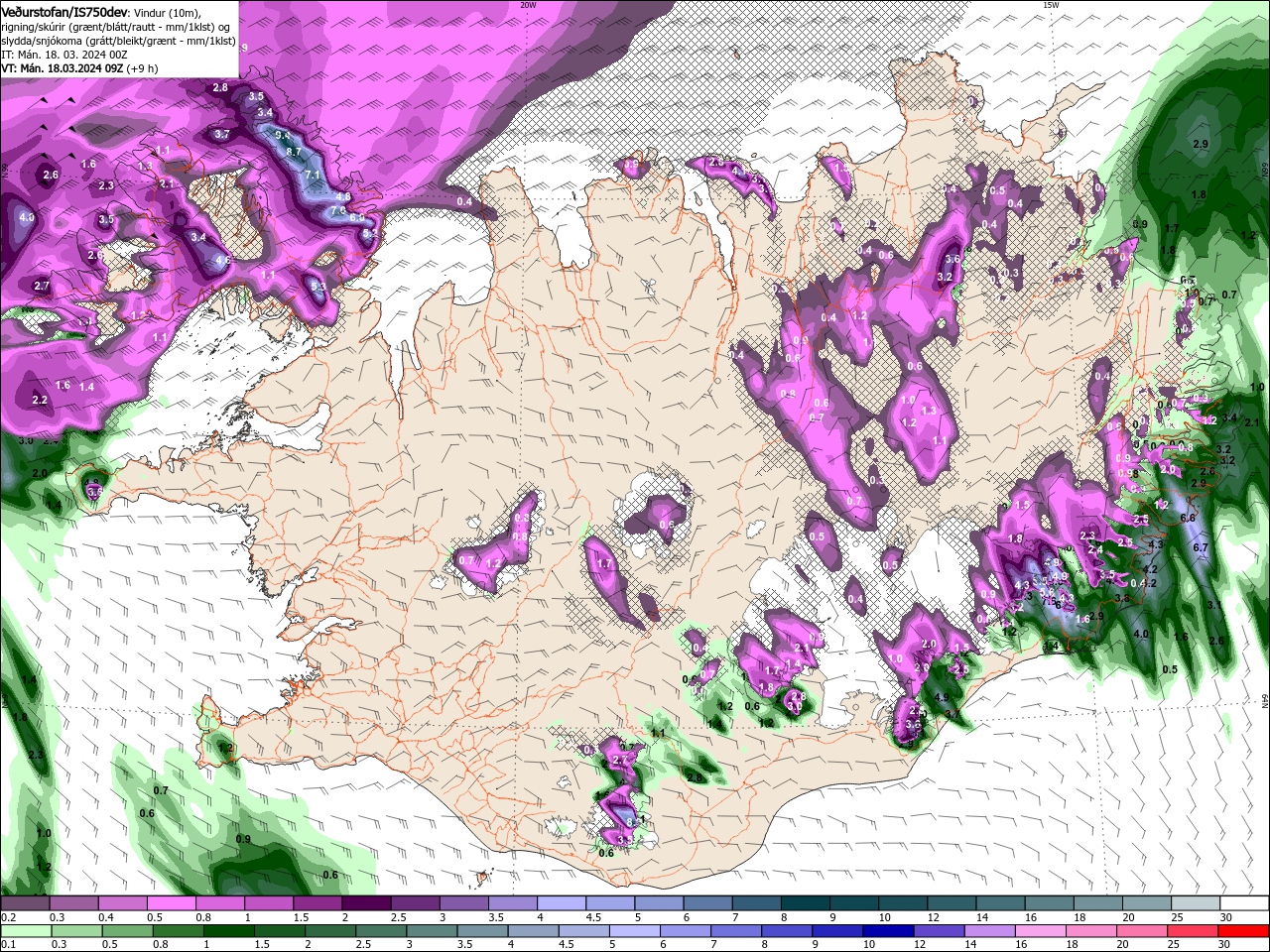Click the Veðurstofan/IS750dev title text
The height and width of the screenshot is (952, 1270).
(x=64, y=12)
